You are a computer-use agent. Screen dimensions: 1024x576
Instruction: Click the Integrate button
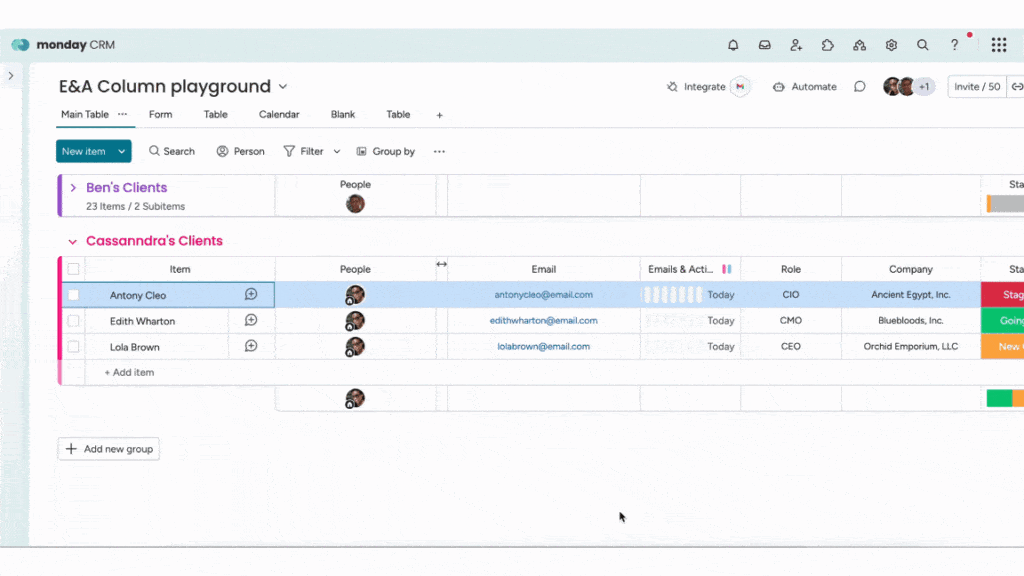pos(696,87)
